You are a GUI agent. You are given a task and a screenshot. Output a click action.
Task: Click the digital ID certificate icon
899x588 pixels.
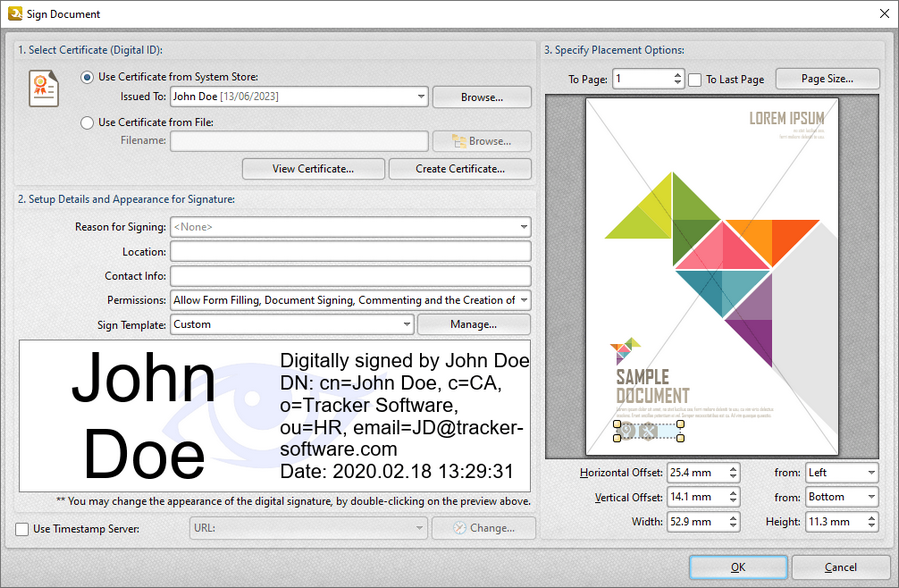(x=43, y=88)
